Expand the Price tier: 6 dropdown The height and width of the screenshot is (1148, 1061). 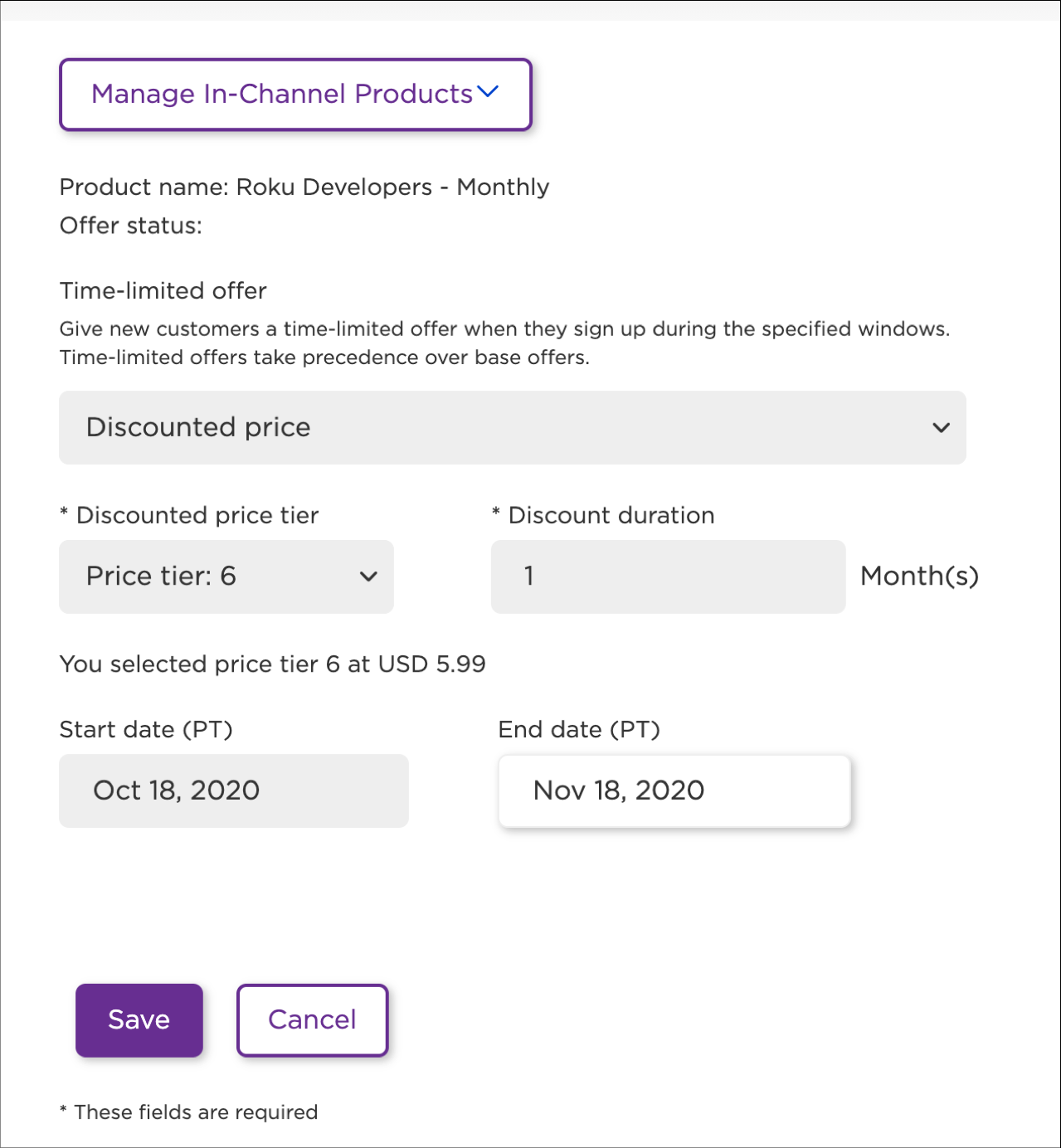coord(226,576)
